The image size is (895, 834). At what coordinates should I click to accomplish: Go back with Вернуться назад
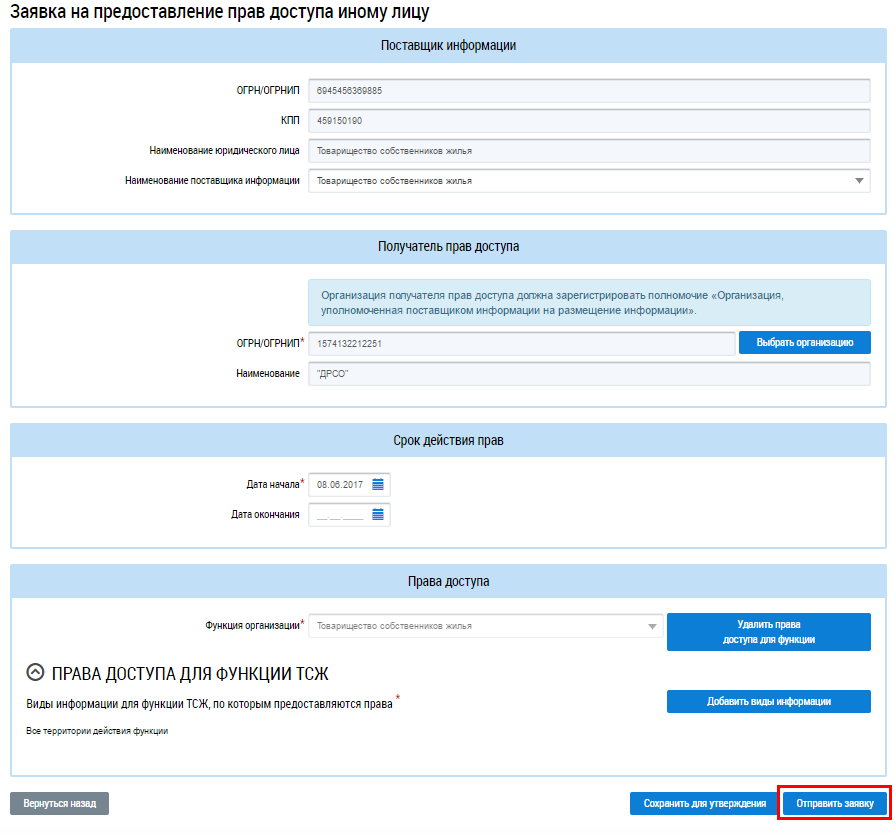59,803
